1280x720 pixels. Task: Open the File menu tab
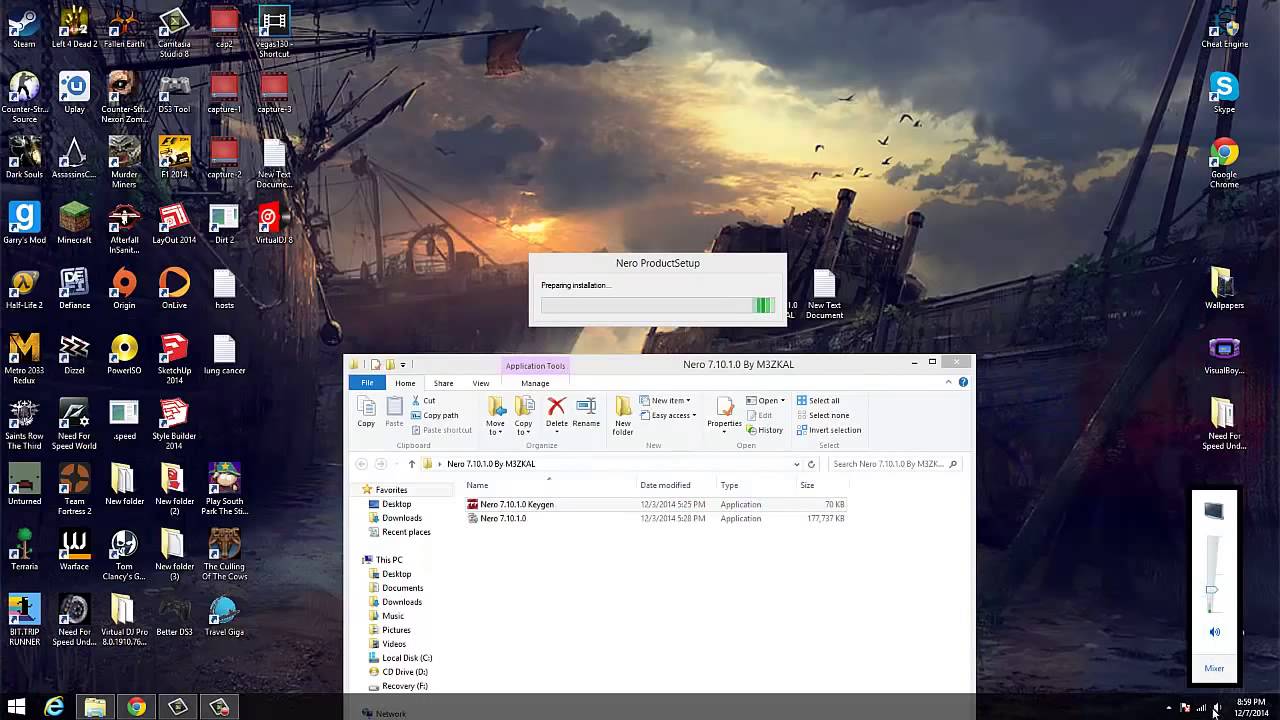367,383
